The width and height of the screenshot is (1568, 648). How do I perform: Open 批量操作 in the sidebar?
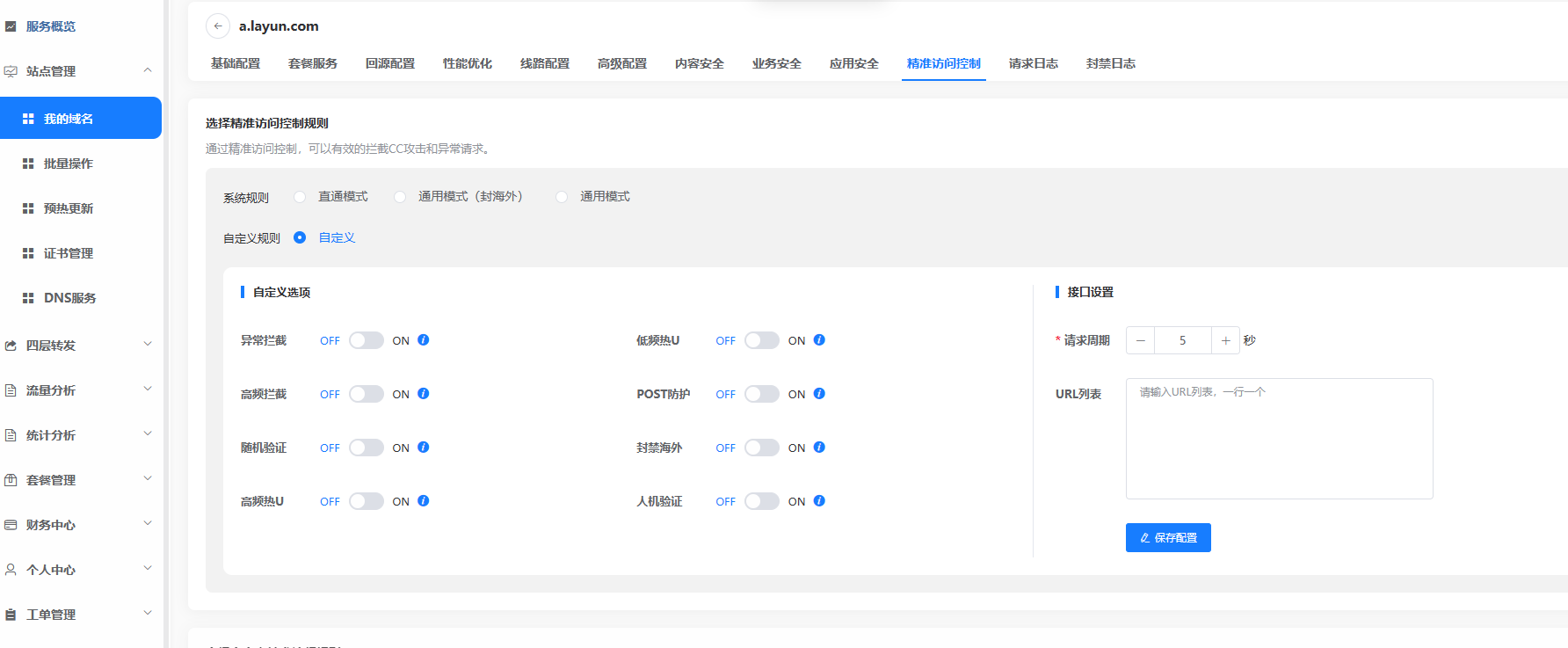tap(68, 164)
